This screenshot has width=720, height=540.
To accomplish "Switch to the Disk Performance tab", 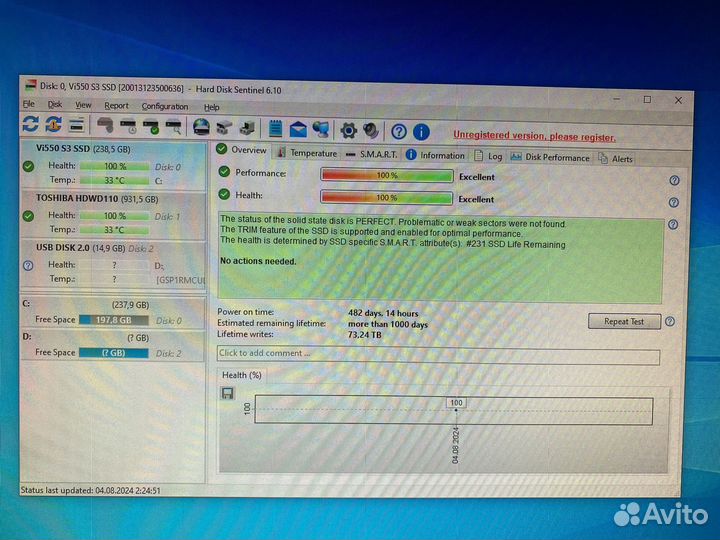I will [550, 158].
